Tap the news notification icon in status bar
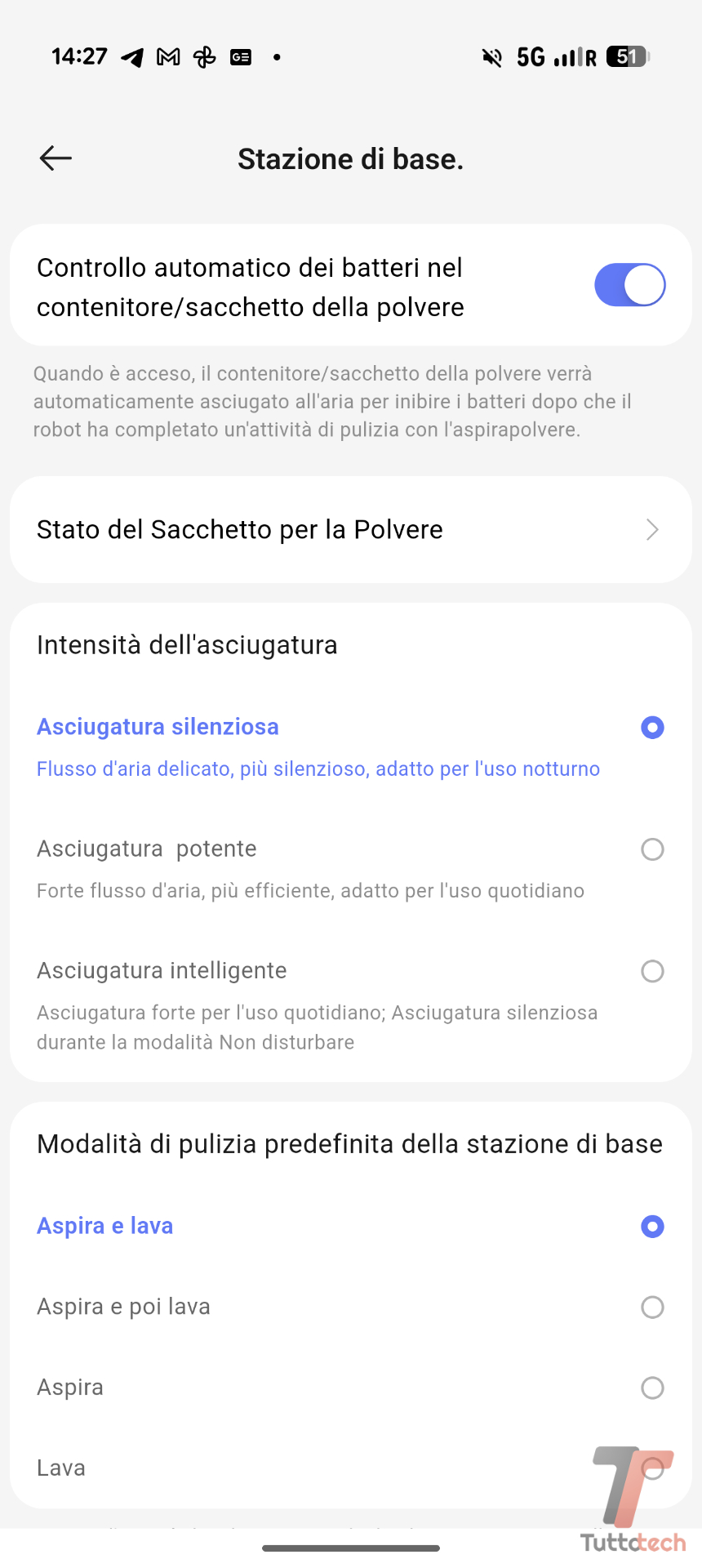The width and height of the screenshot is (702, 1568). point(241,57)
